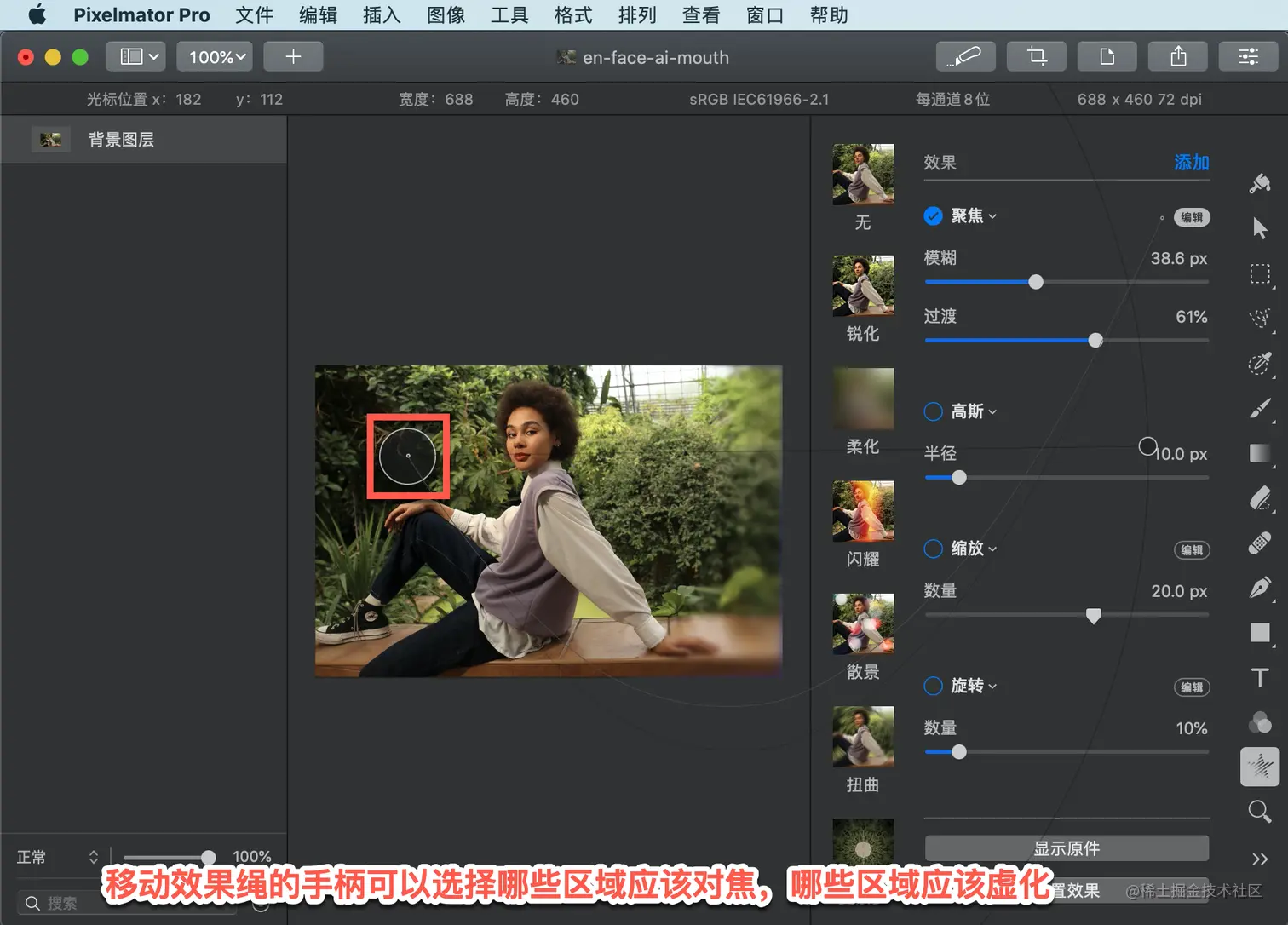The image size is (1288, 925).
Task: Open the 工具 menu
Action: coord(509,14)
